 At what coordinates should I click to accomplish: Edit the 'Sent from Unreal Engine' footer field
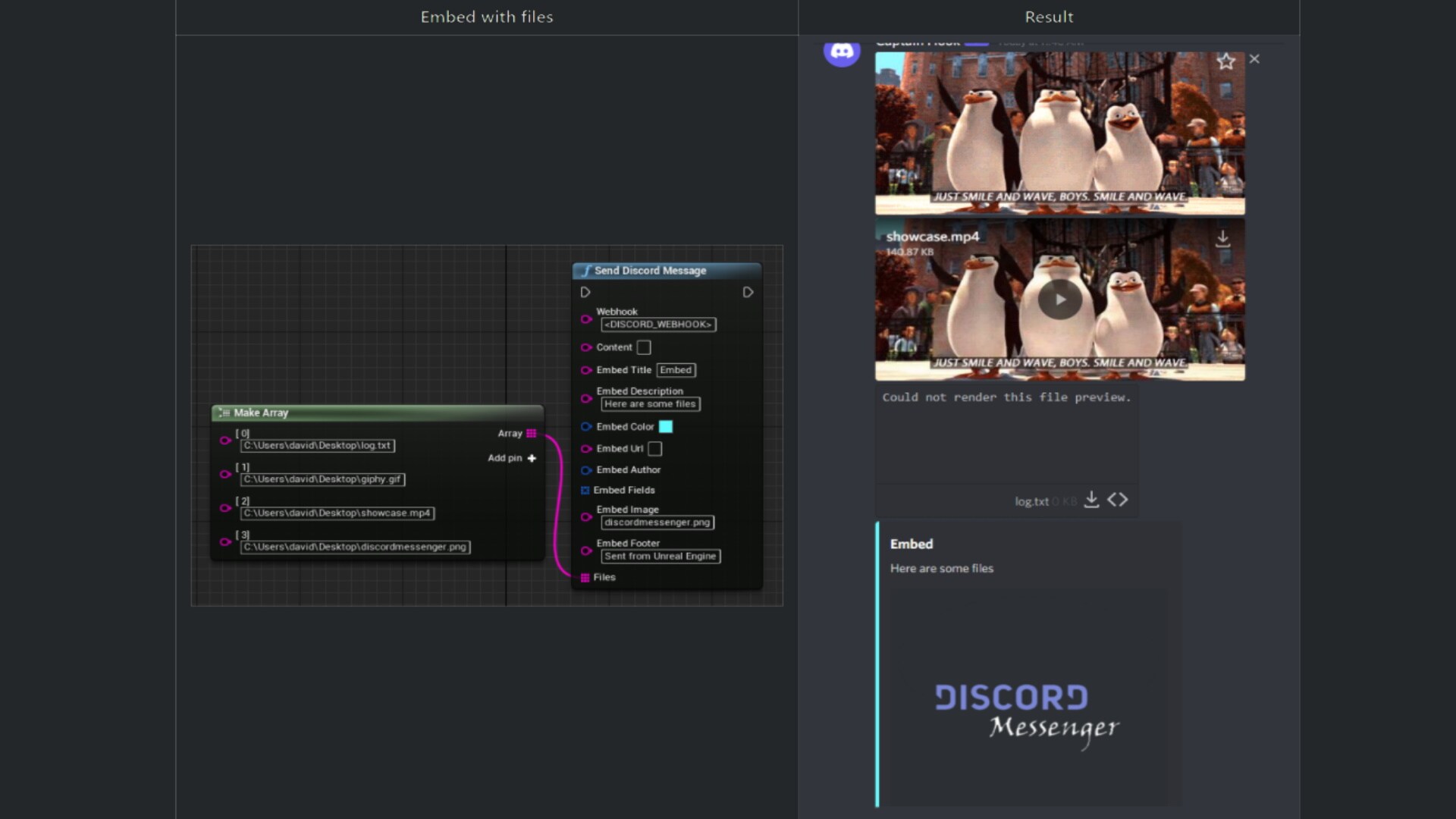coord(661,557)
